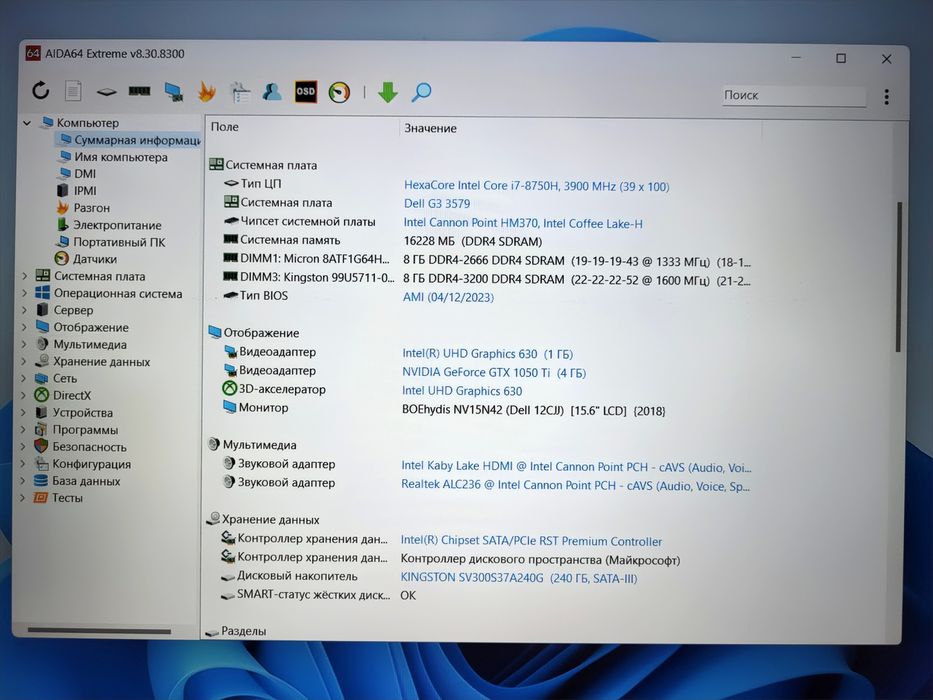Click in the Поиск search field

coord(794,95)
